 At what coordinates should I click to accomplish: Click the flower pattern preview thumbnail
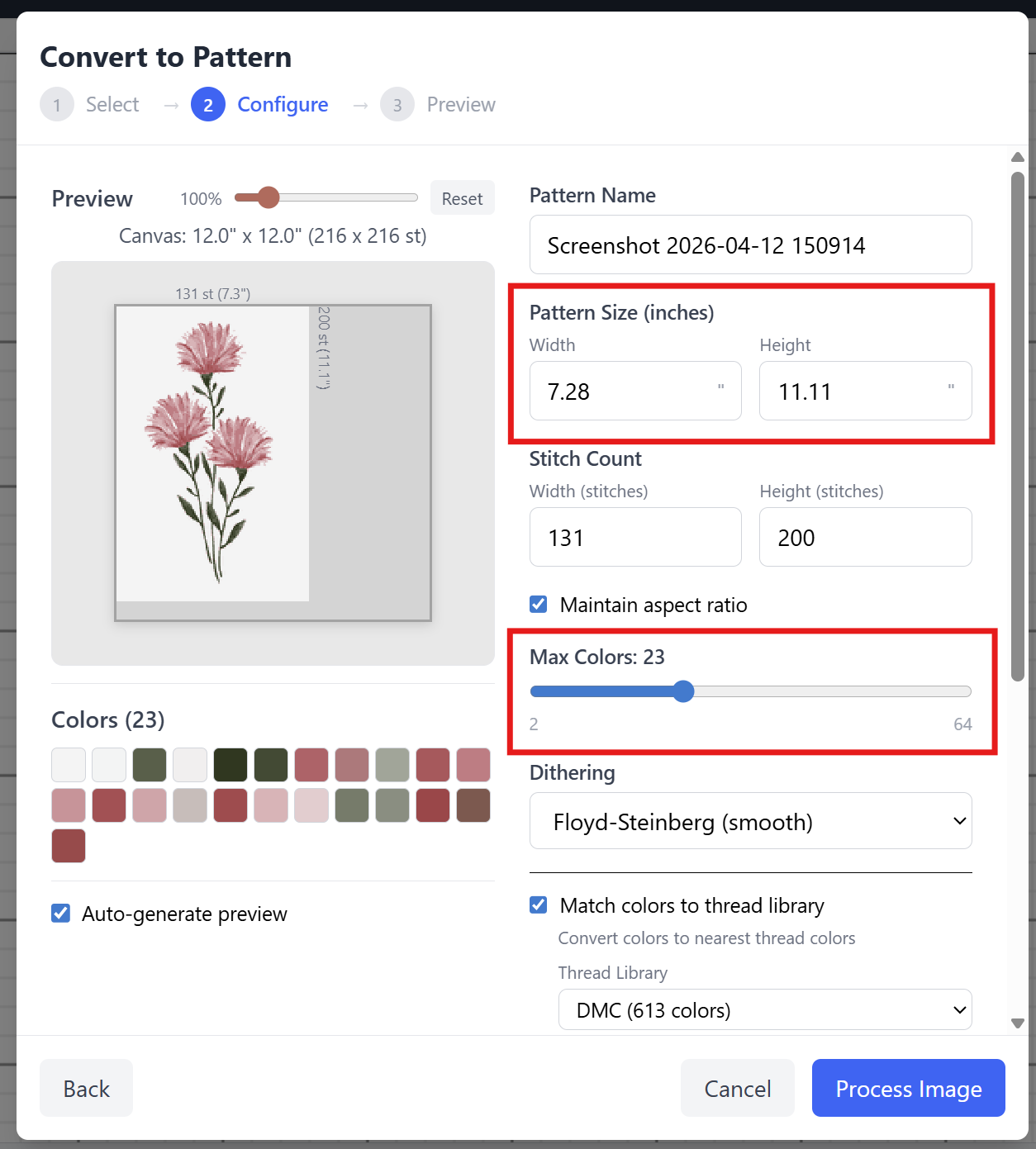[213, 453]
